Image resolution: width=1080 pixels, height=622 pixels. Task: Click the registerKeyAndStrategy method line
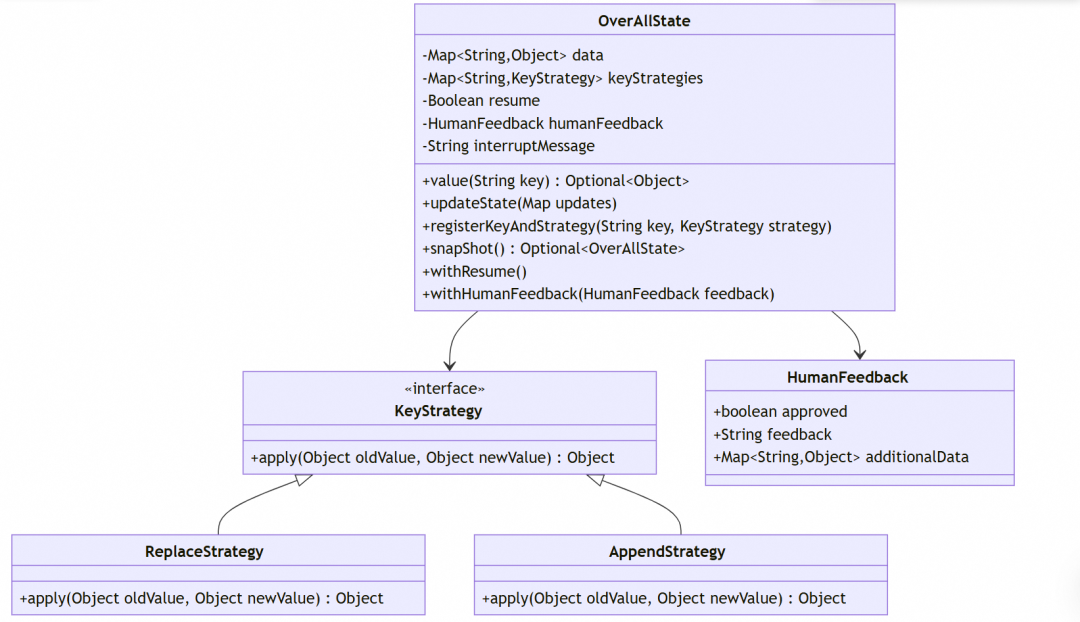click(627, 226)
